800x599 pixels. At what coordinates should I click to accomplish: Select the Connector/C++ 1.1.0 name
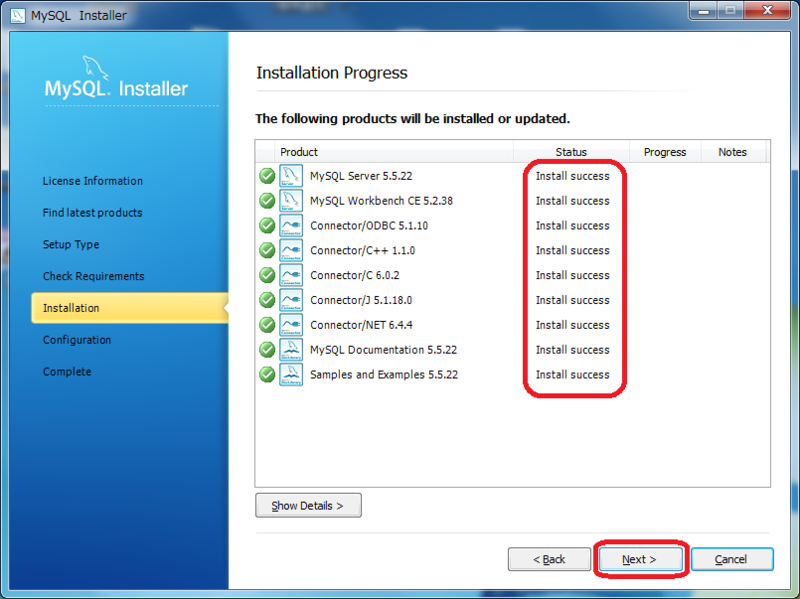(362, 251)
